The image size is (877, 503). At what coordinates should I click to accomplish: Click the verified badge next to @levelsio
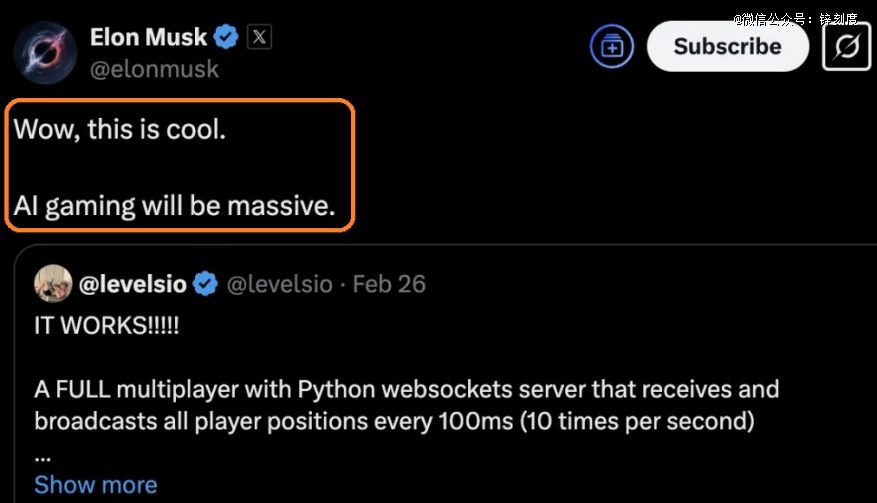click(x=205, y=285)
